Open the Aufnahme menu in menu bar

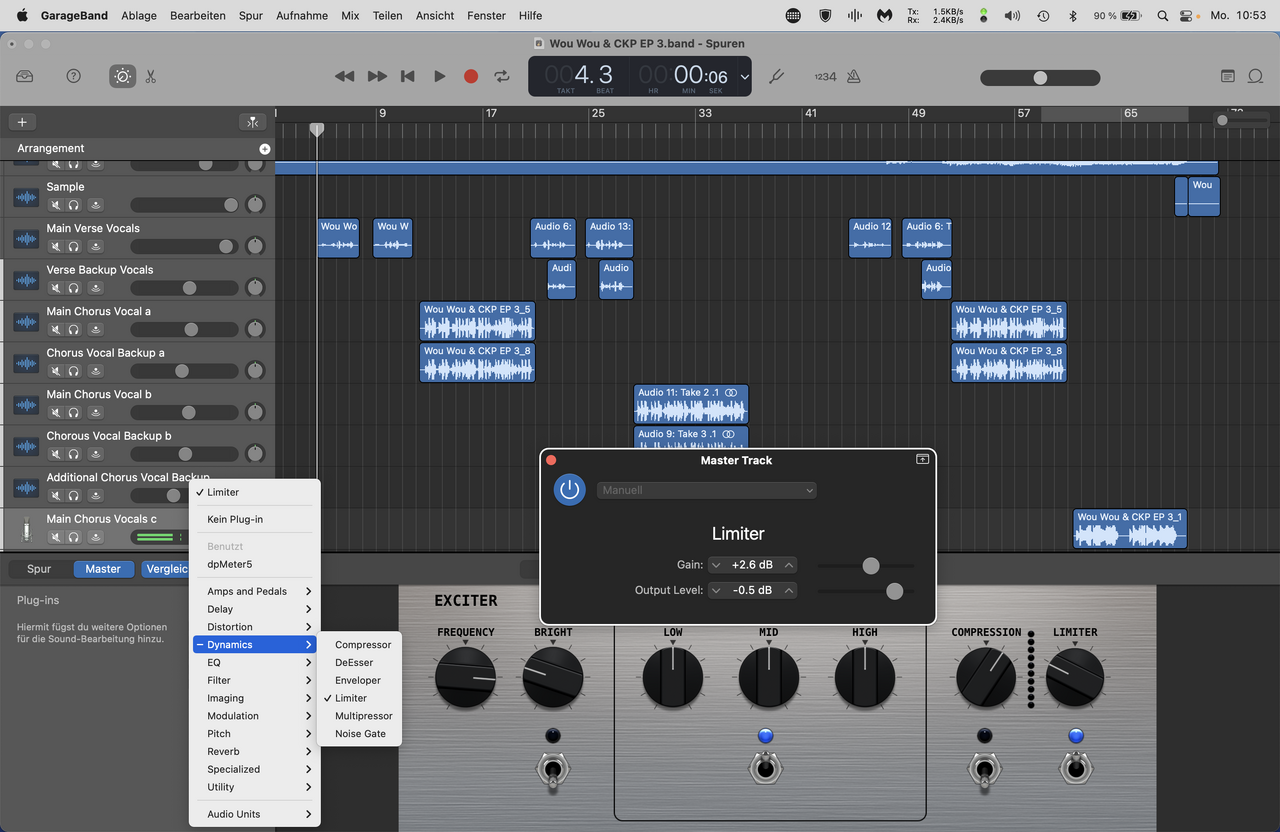[302, 15]
